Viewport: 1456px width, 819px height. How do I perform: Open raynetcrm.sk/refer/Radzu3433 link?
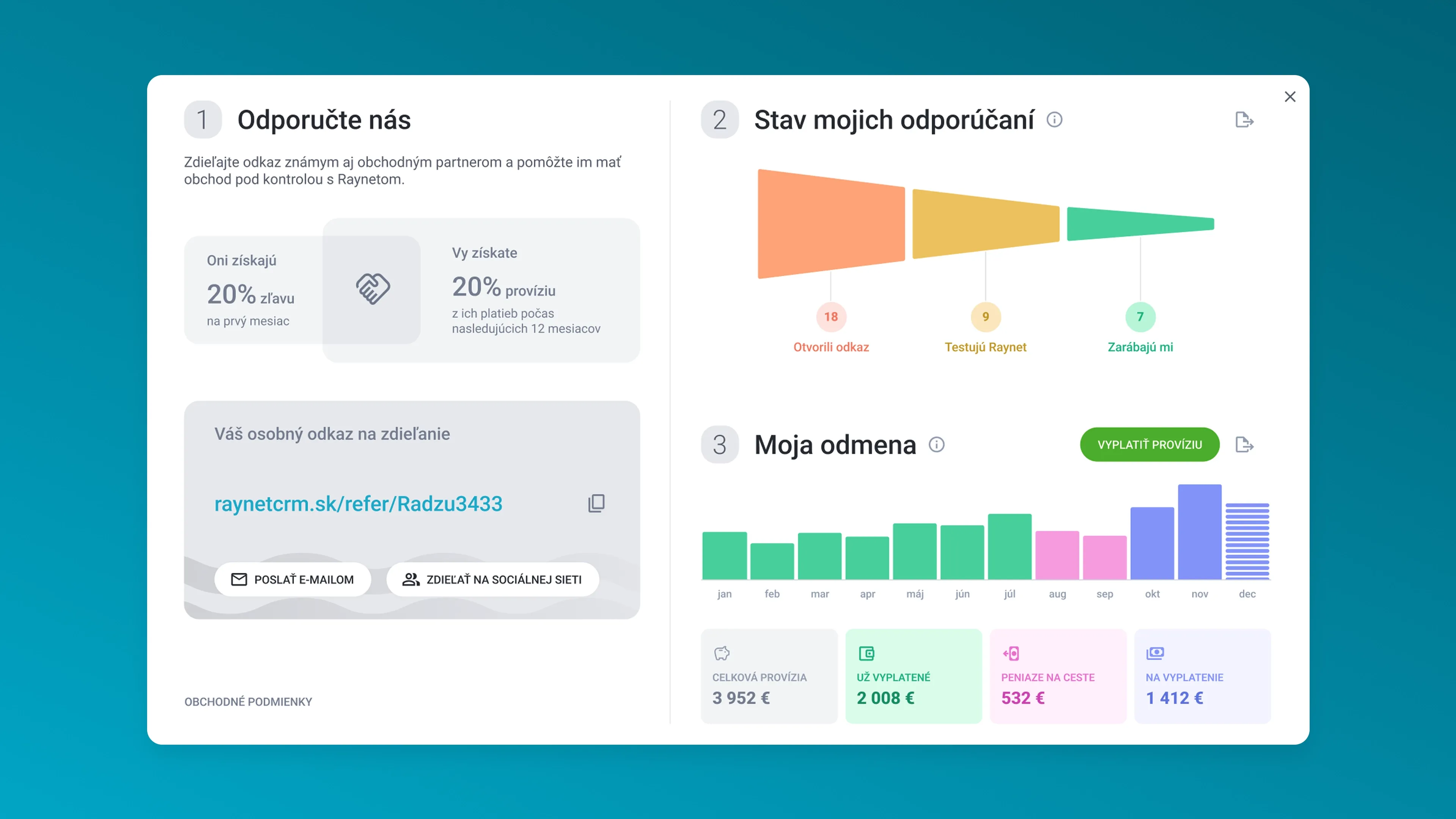point(358,504)
